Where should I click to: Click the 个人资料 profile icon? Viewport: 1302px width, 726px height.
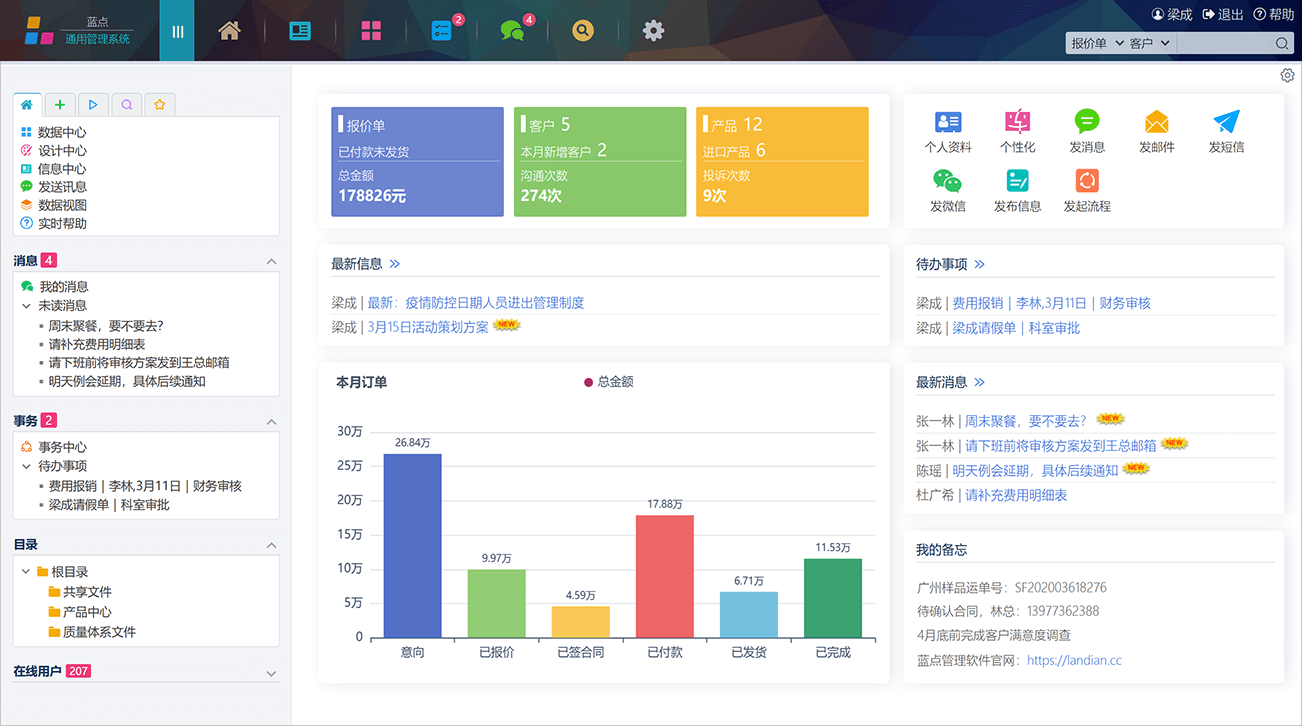[947, 122]
